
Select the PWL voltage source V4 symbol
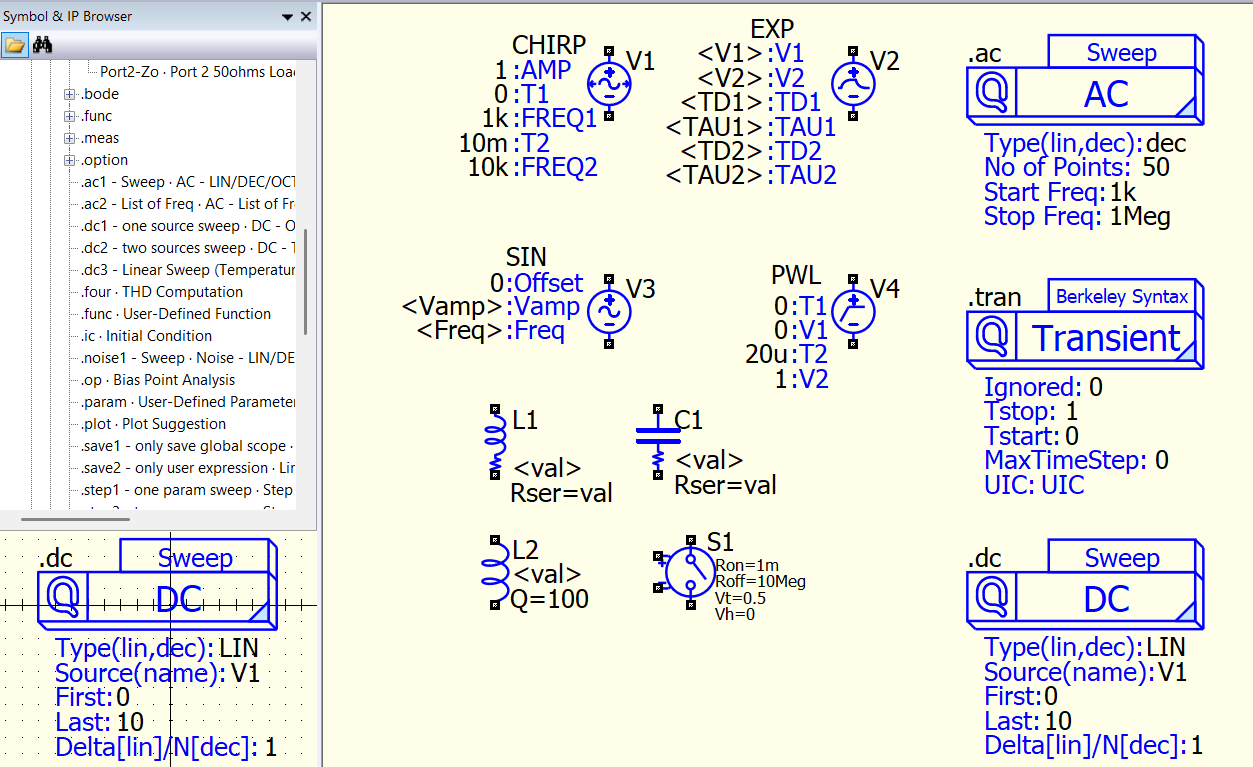(853, 311)
